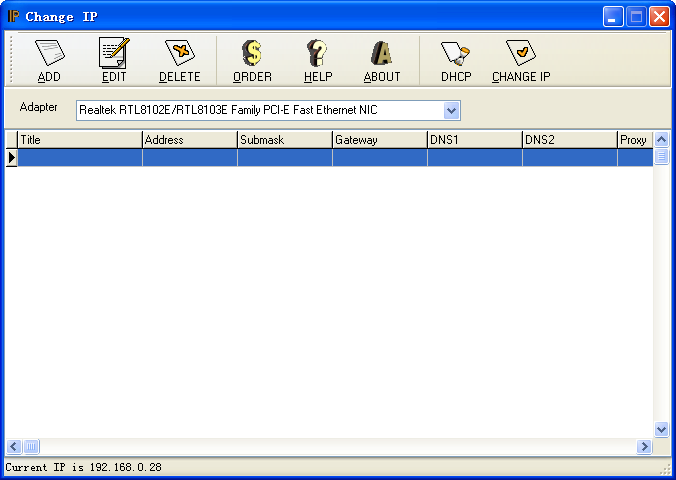Expand the Adapter dropdown list
This screenshot has width=676, height=480.
tap(451, 110)
